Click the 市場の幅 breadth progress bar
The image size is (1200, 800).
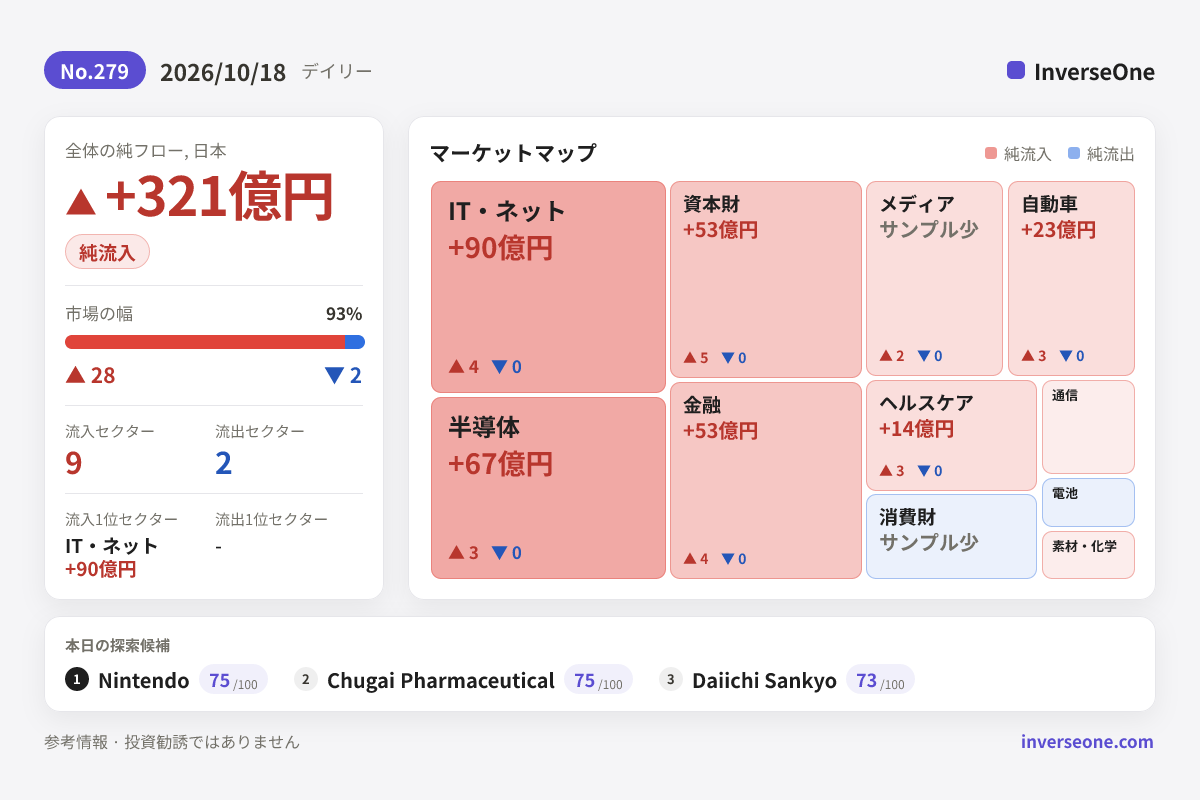pos(215,342)
